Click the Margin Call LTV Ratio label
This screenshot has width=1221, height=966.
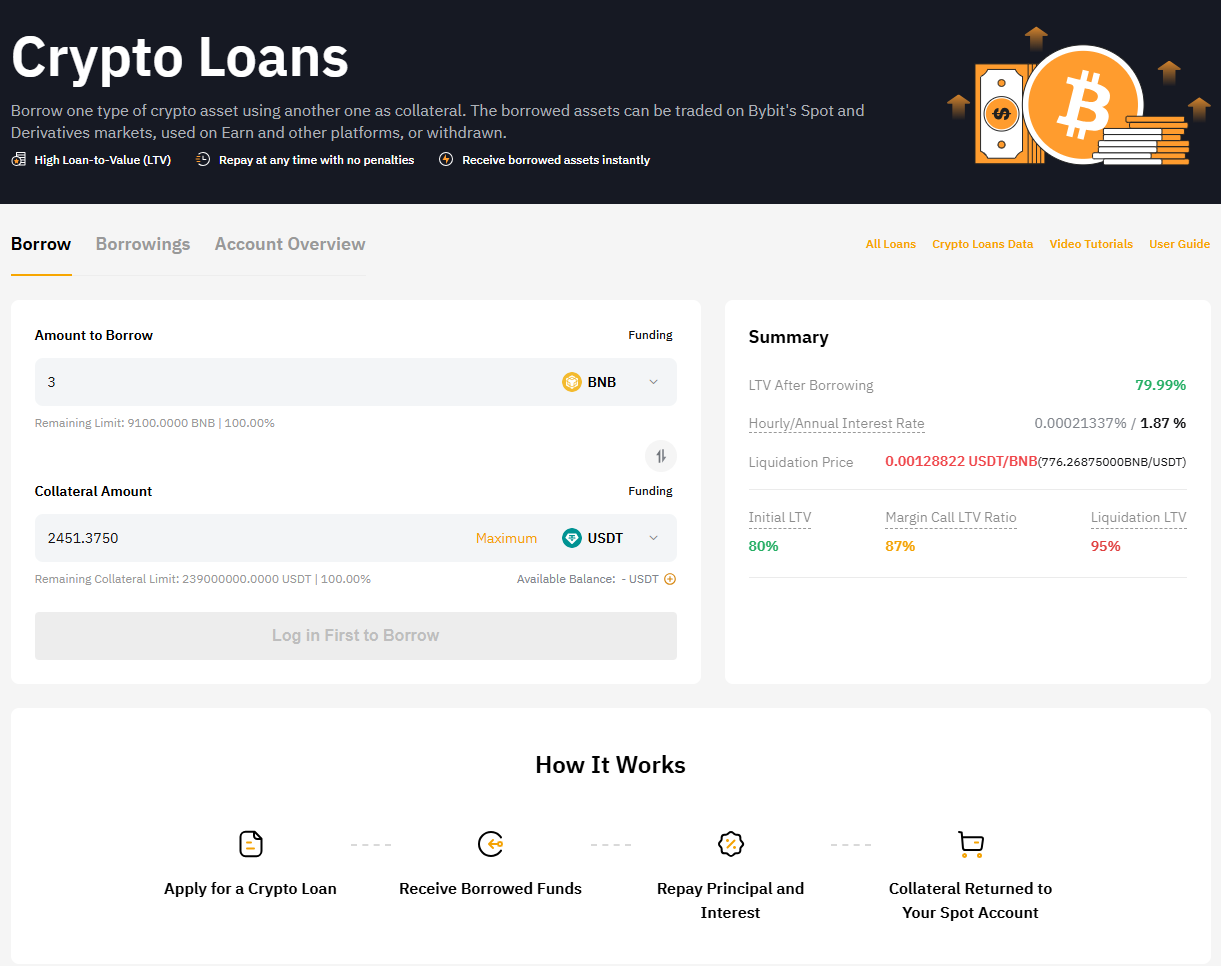pyautogui.click(x=951, y=518)
